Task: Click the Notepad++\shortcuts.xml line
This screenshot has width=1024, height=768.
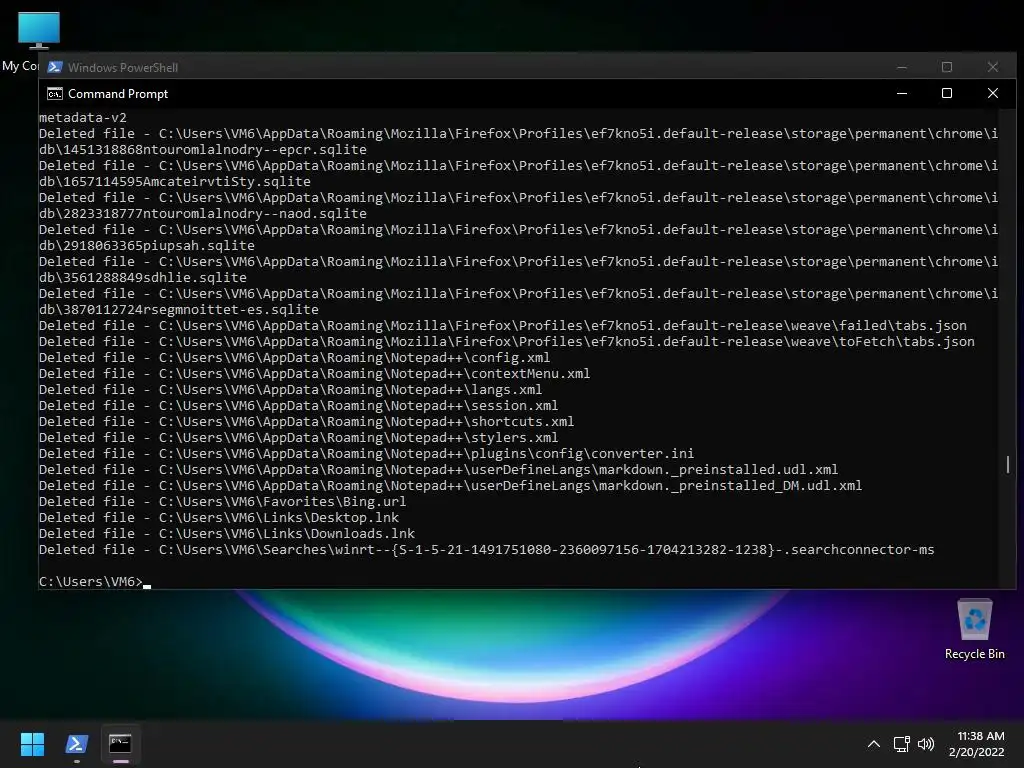Action: pyautogui.click(x=306, y=421)
